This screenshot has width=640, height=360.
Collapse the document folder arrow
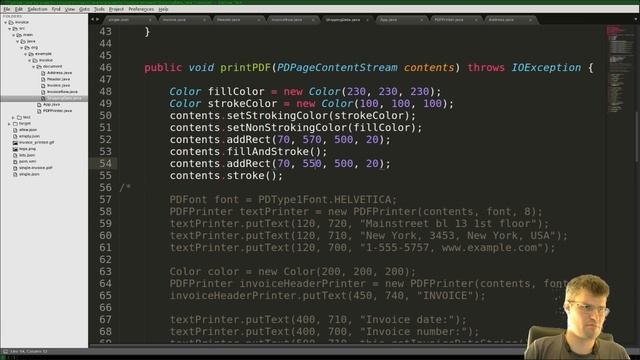point(33,67)
